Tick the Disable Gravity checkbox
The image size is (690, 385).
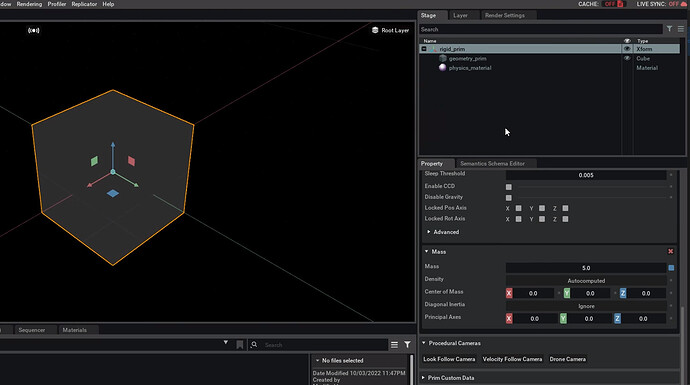click(509, 198)
